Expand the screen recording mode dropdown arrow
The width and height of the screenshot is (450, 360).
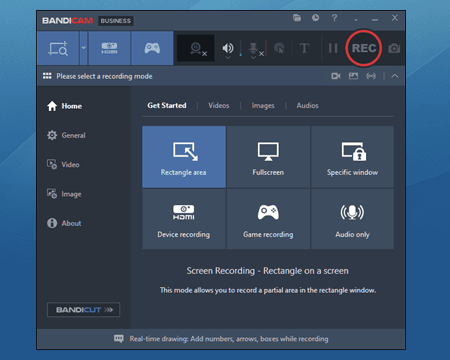click(84, 48)
